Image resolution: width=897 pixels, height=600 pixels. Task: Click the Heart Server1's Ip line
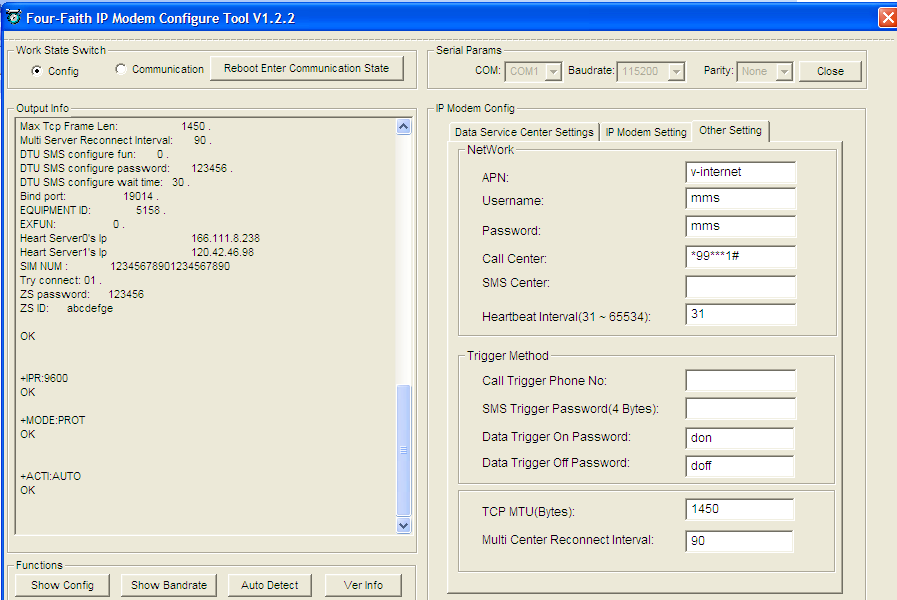pyautogui.click(x=137, y=252)
